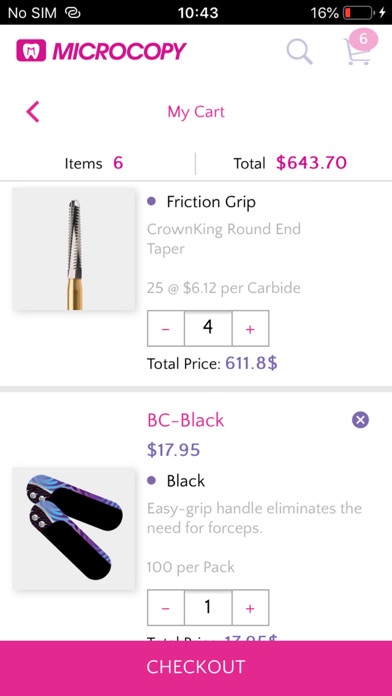Screen dimensions: 392x696
Task: Decrease Friction Grip quantity with minus
Action: tap(166, 328)
